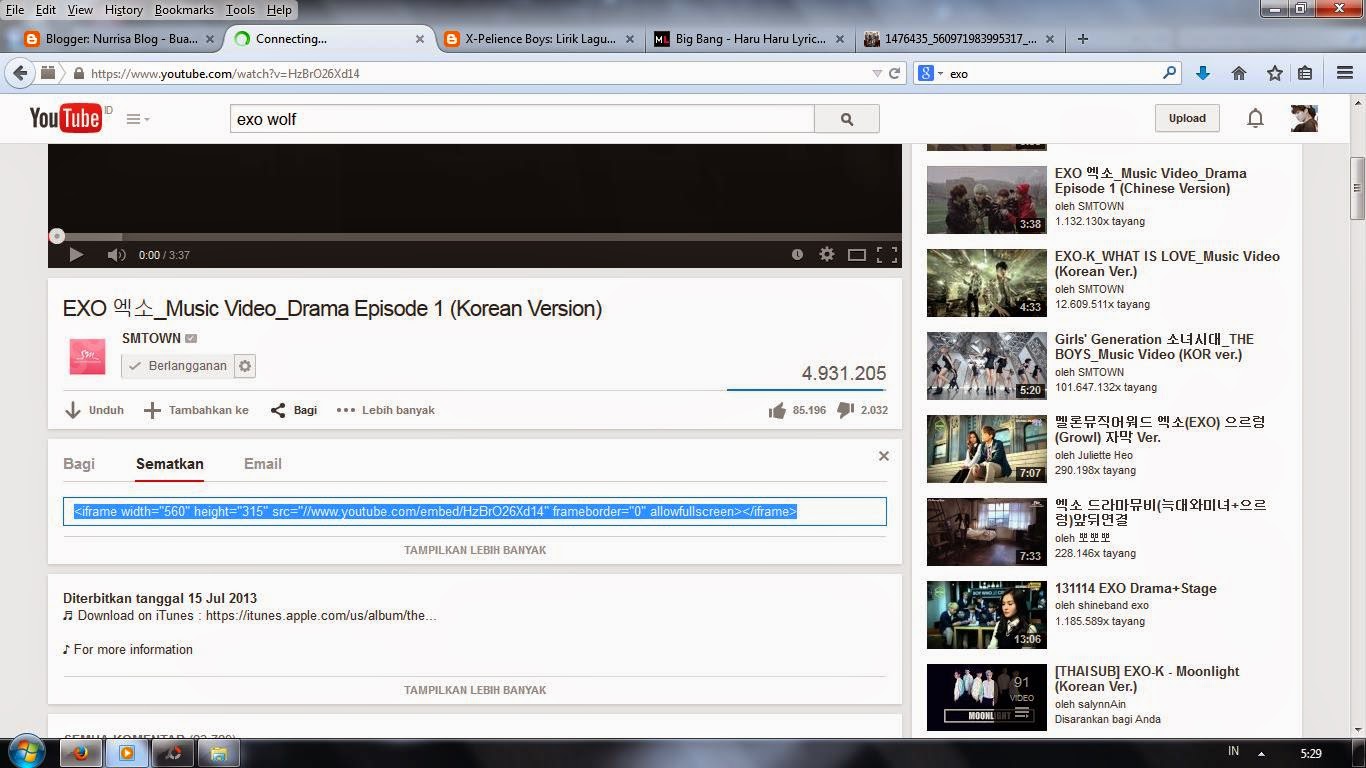Click the YouTube logo

point(66,118)
